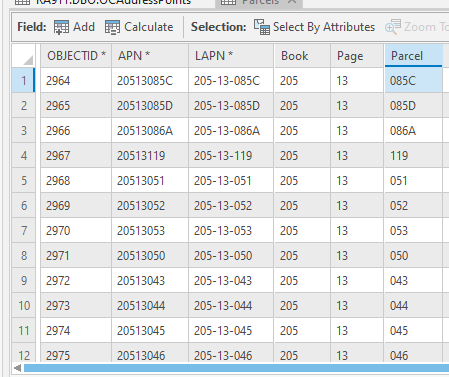The height and width of the screenshot is (377, 449).
Task: Click Parcel cell 044
Action: [414, 305]
